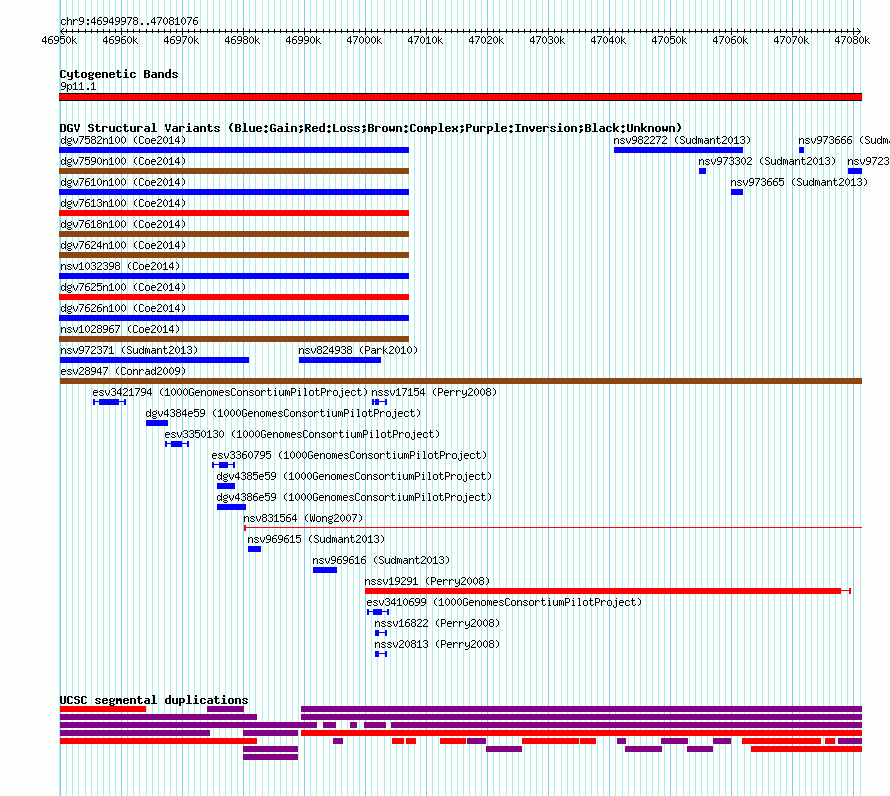The image size is (890, 796).
Task: Select the esv3360795 variant label
Action: point(349,455)
